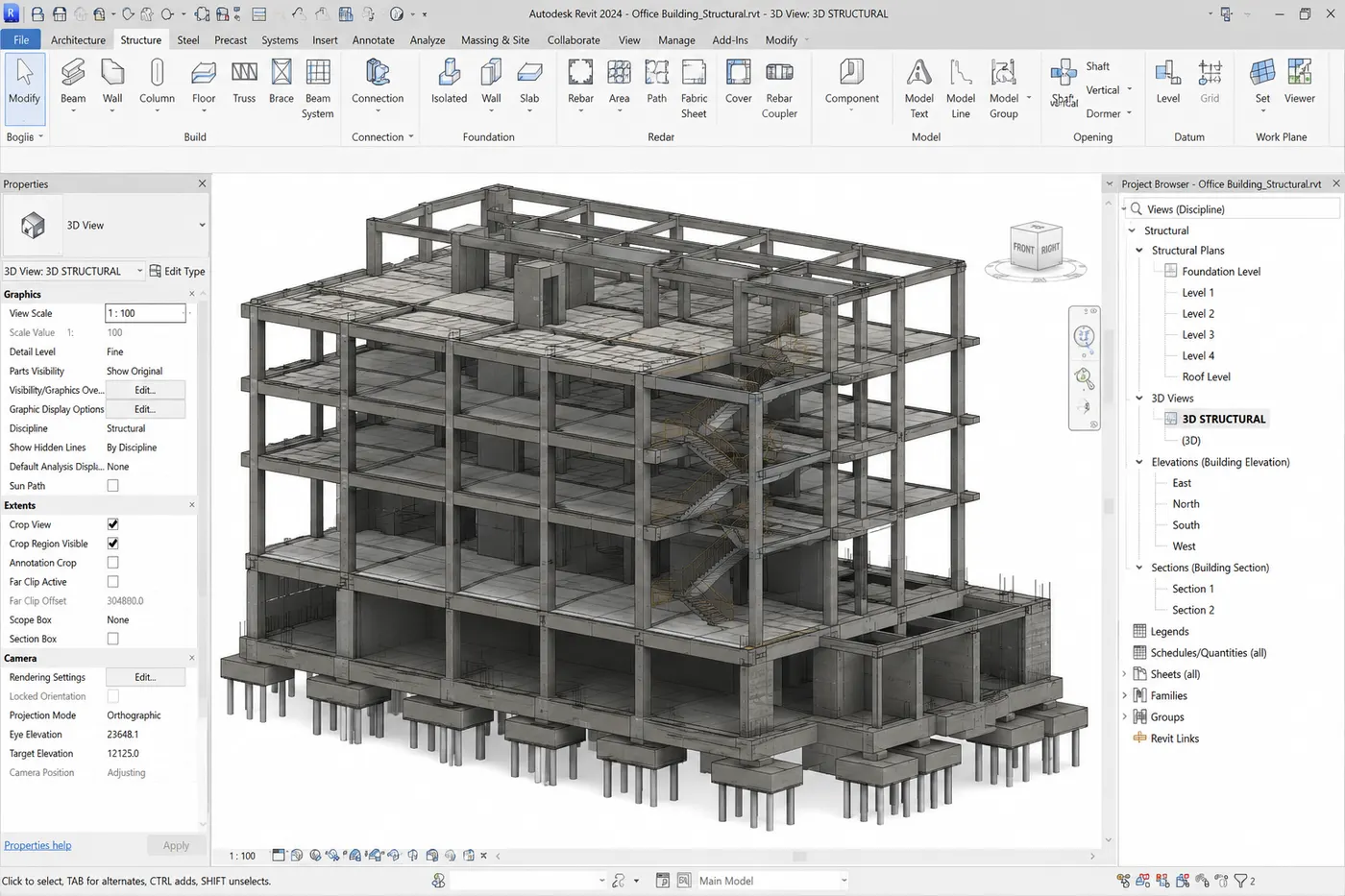This screenshot has height=896, width=1345.
Task: Open the Properties help link
Action: pyautogui.click(x=37, y=845)
